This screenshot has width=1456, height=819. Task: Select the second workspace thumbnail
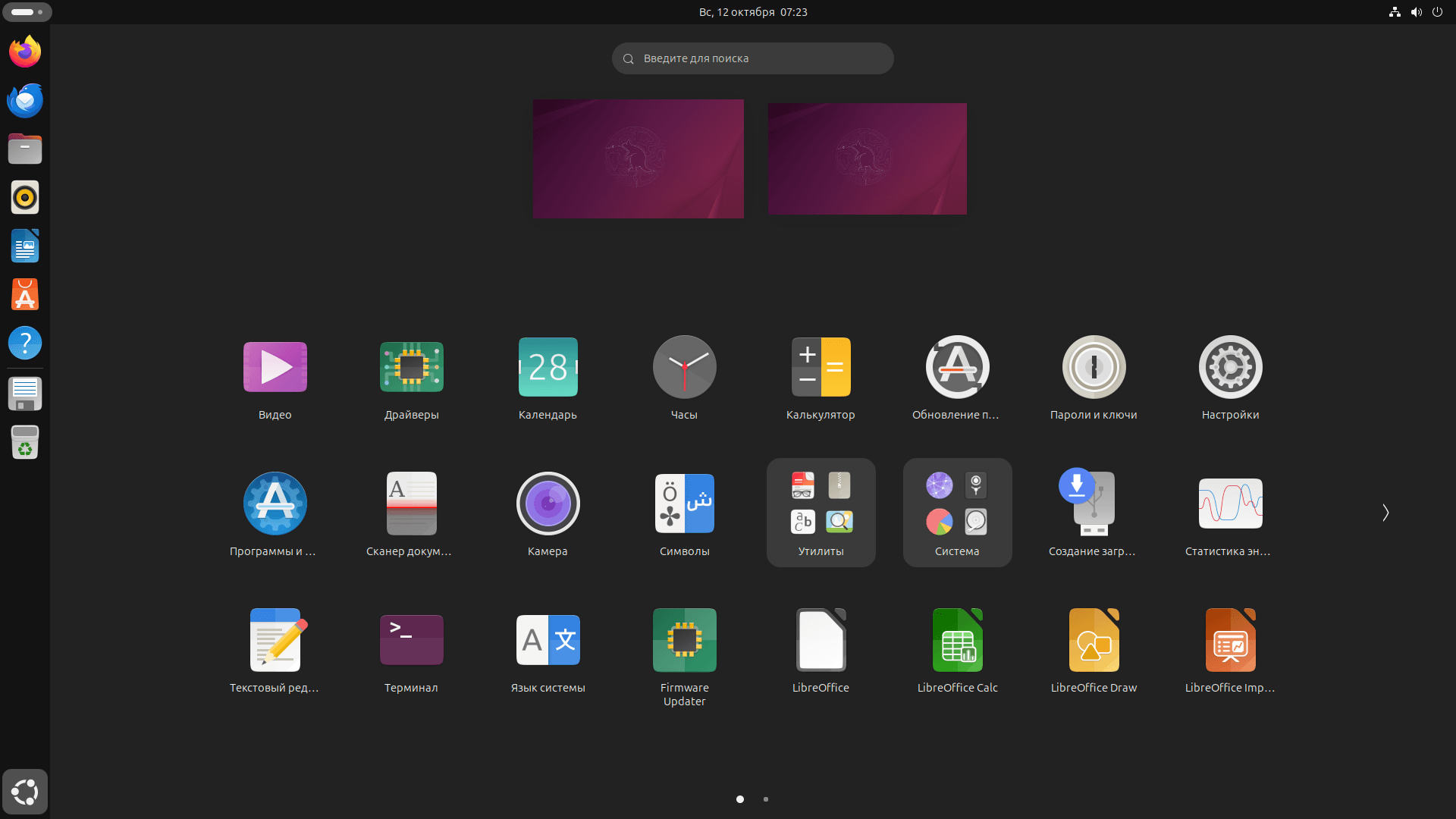pyautogui.click(x=867, y=158)
